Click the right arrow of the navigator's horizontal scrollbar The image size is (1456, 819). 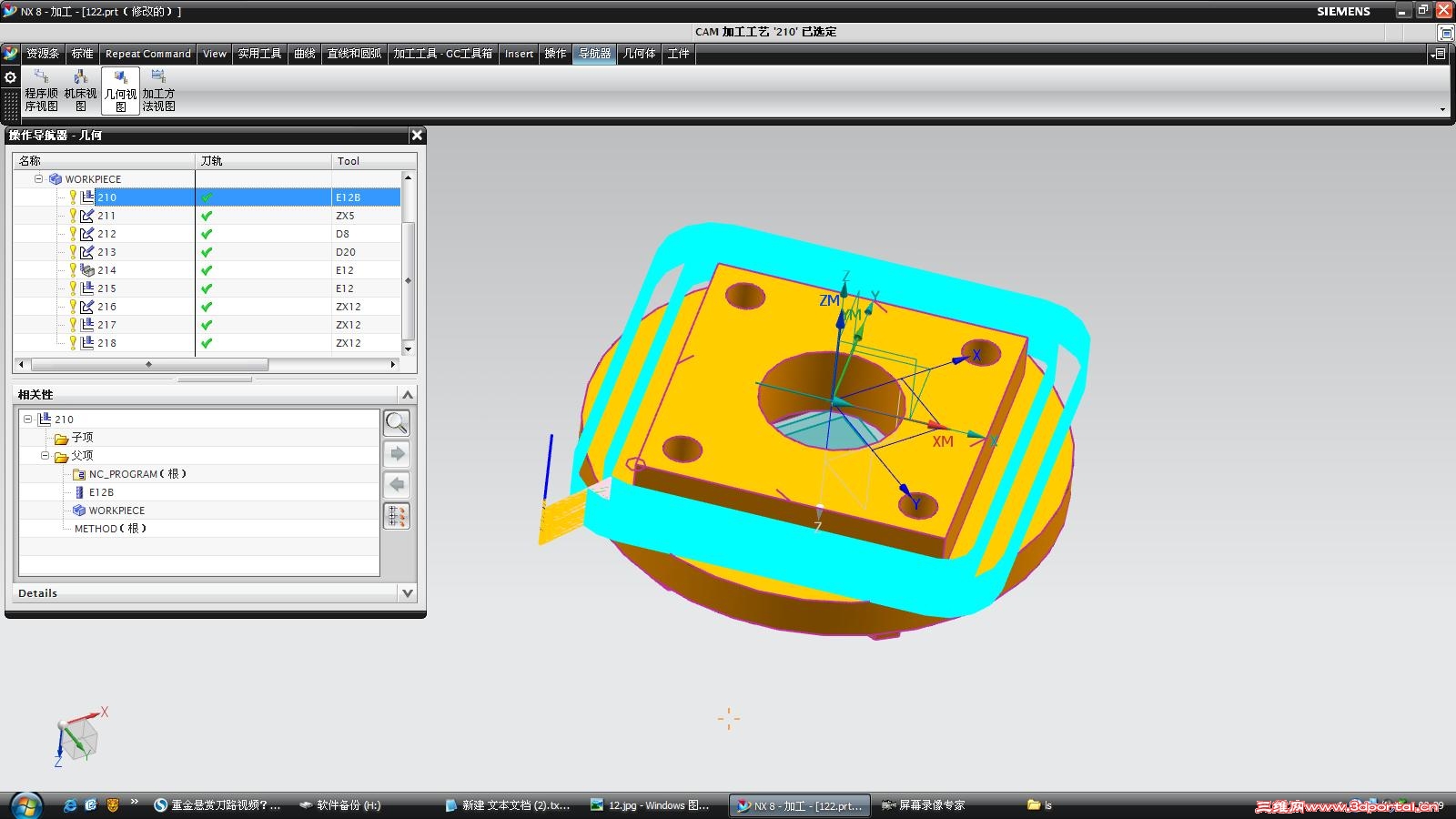tap(393, 365)
